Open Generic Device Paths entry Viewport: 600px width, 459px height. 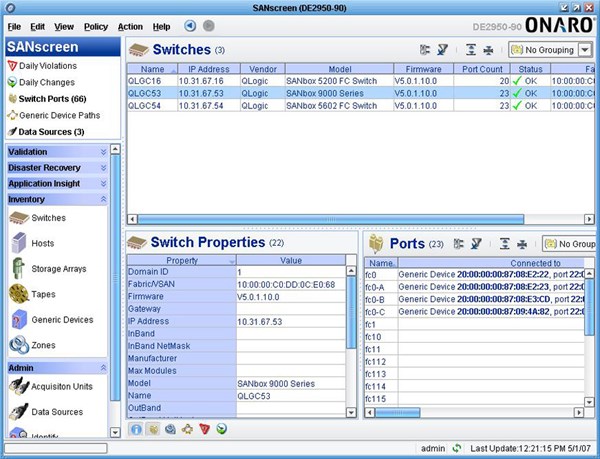pos(54,115)
